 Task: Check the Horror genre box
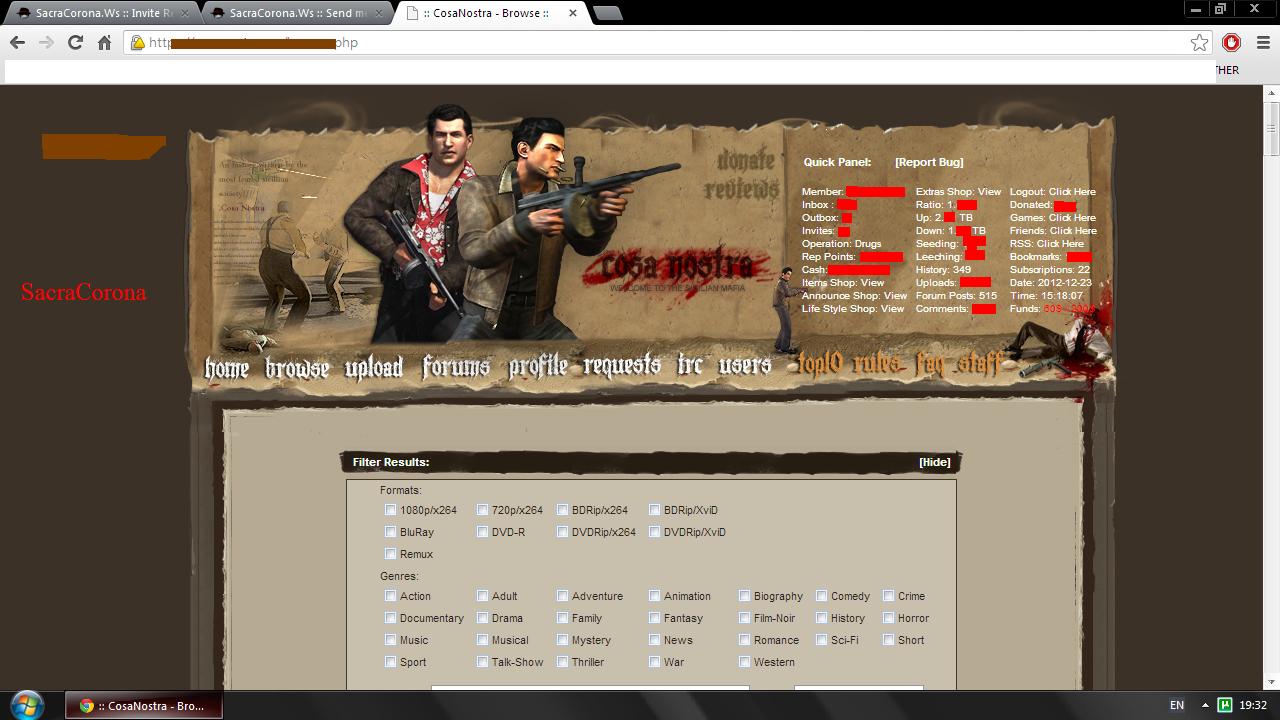[888, 618]
